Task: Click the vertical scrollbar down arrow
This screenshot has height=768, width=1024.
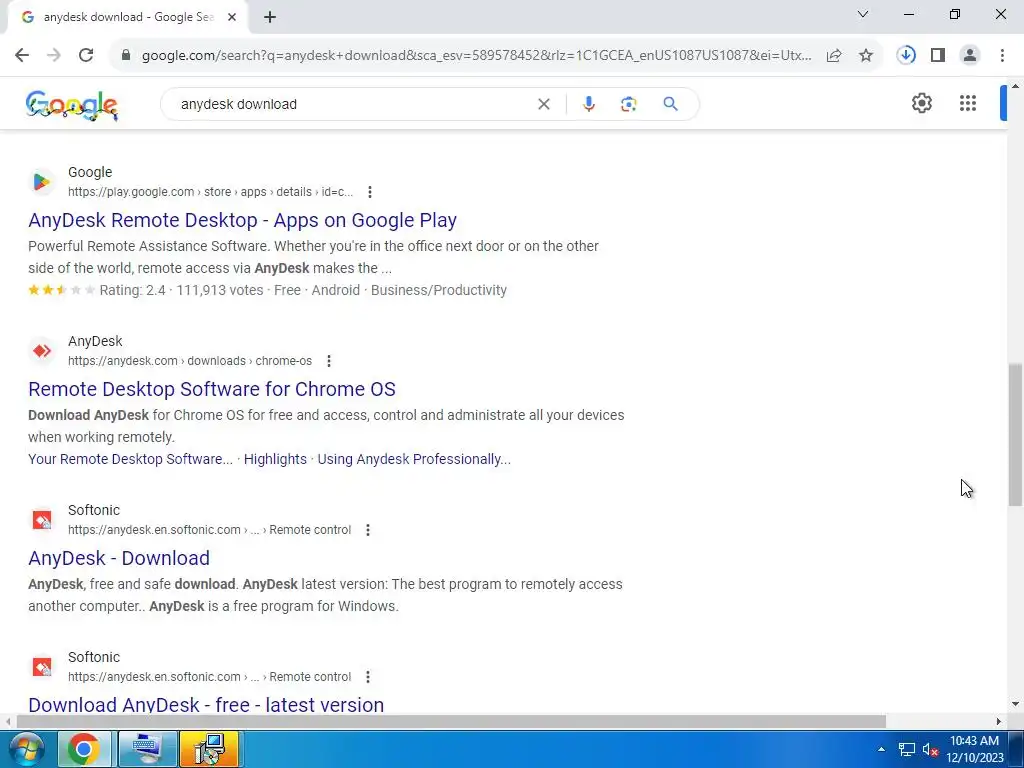Action: coord(1016,704)
